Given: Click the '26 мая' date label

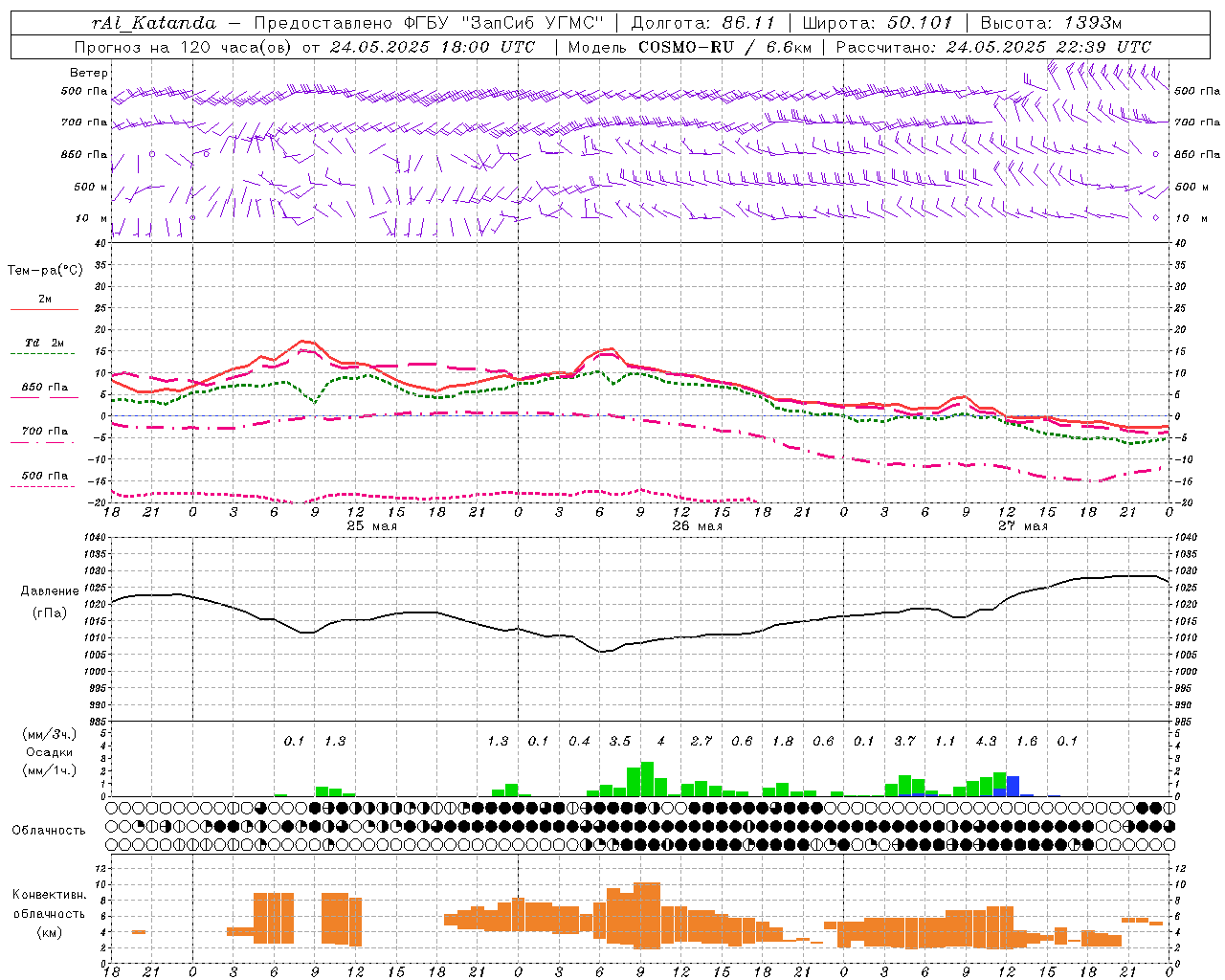Looking at the screenshot, I should coord(697,526).
